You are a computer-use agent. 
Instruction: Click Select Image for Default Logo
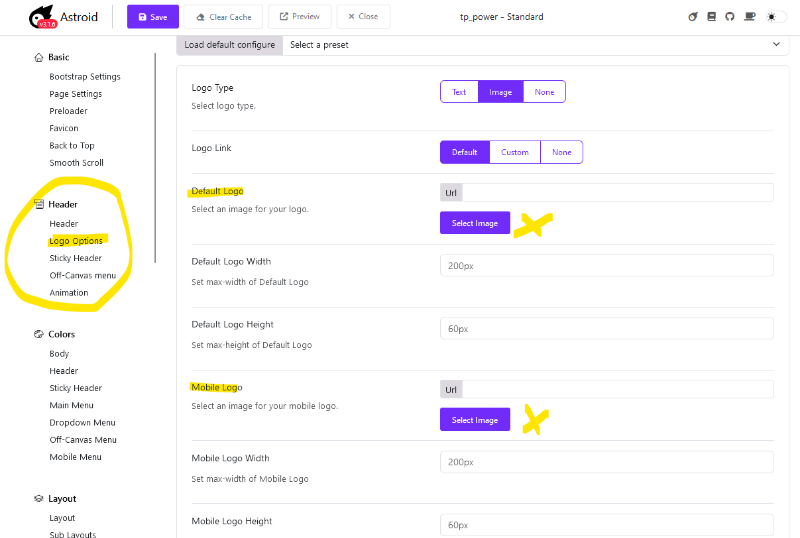point(475,223)
